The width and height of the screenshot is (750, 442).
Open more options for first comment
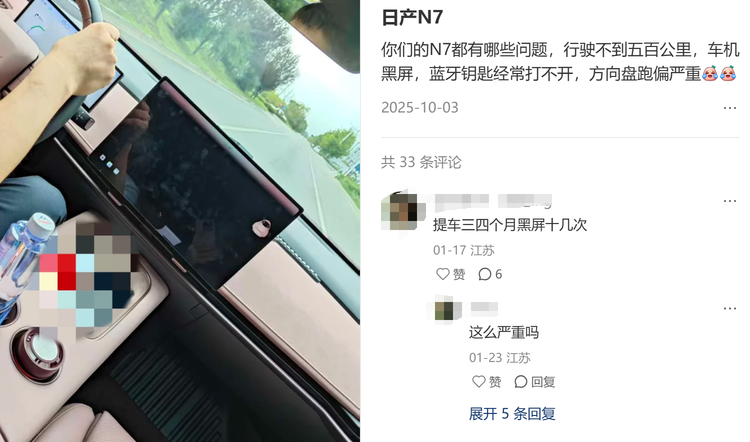click(x=730, y=201)
